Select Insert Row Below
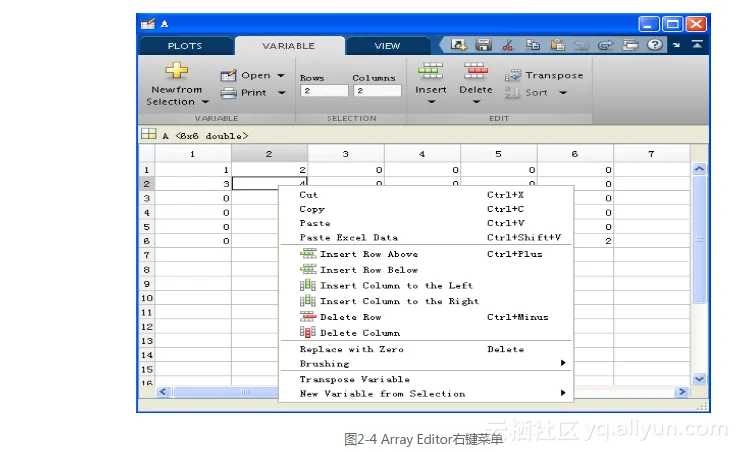This screenshot has width=739, height=452. (427, 270)
